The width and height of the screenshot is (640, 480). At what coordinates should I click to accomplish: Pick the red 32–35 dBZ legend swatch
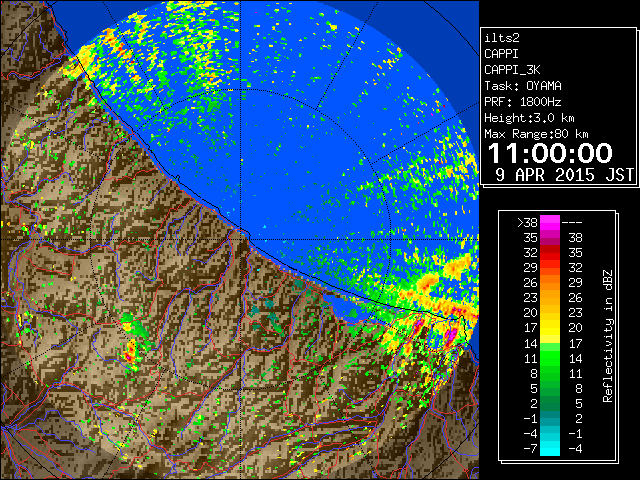point(550,253)
